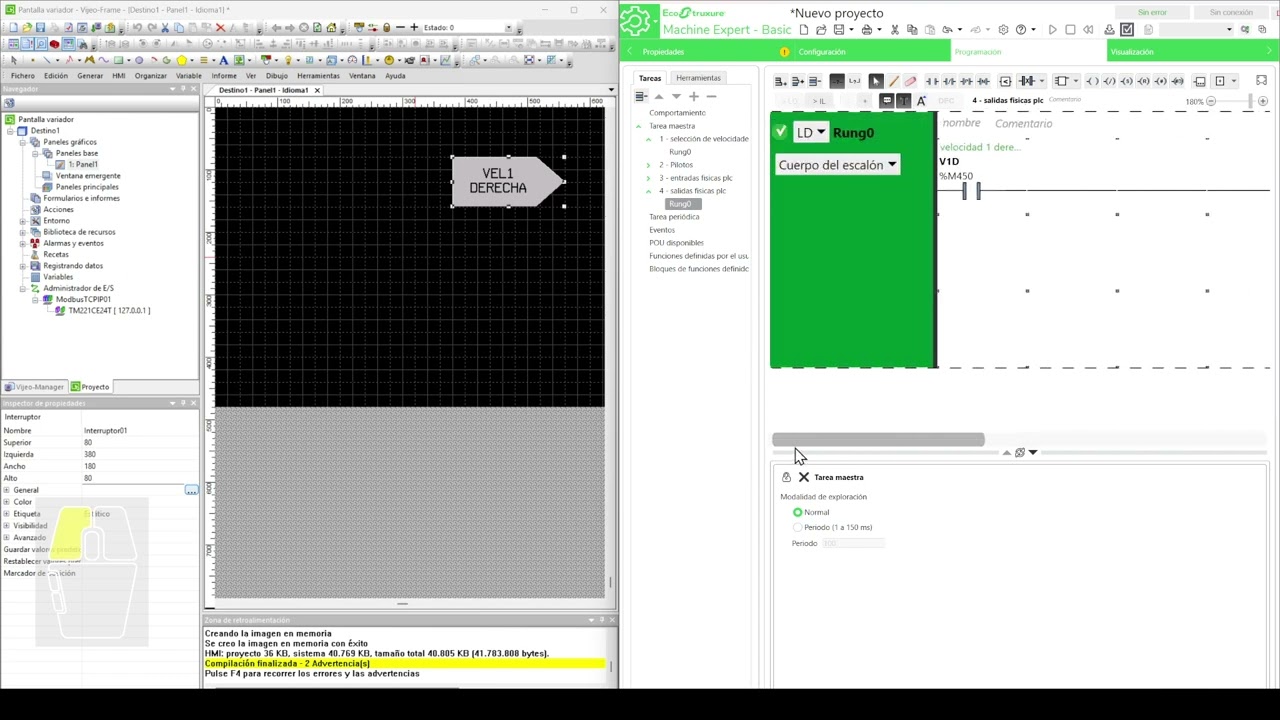Insert a normally open contact

(x=932, y=81)
